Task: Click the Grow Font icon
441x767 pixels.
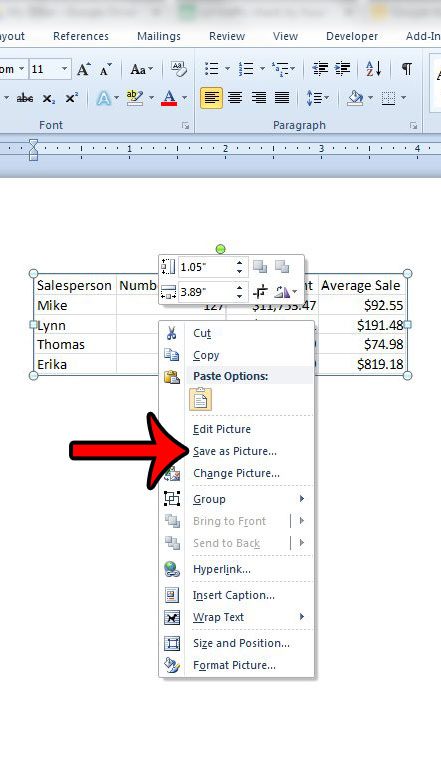Action: (84, 69)
